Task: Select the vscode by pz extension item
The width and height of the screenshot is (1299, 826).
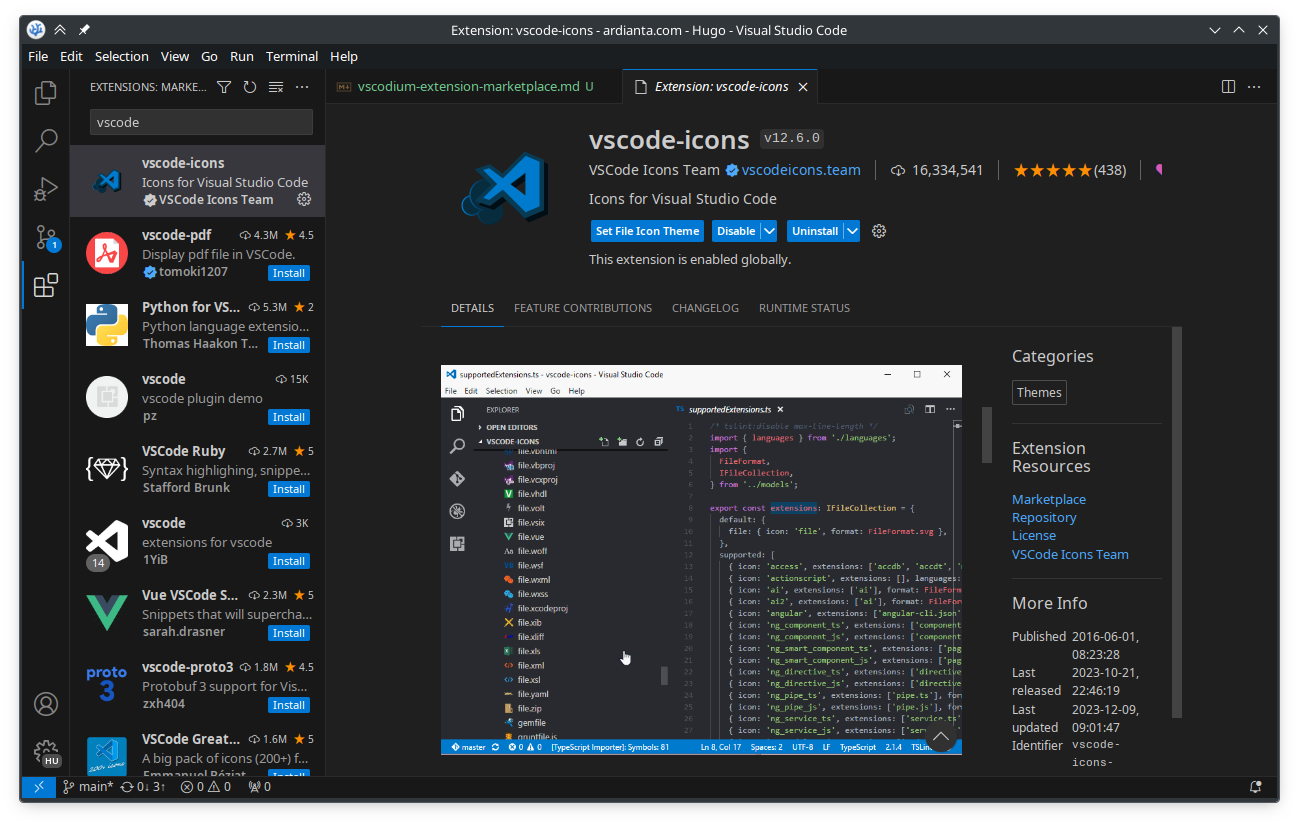Action: point(197,397)
